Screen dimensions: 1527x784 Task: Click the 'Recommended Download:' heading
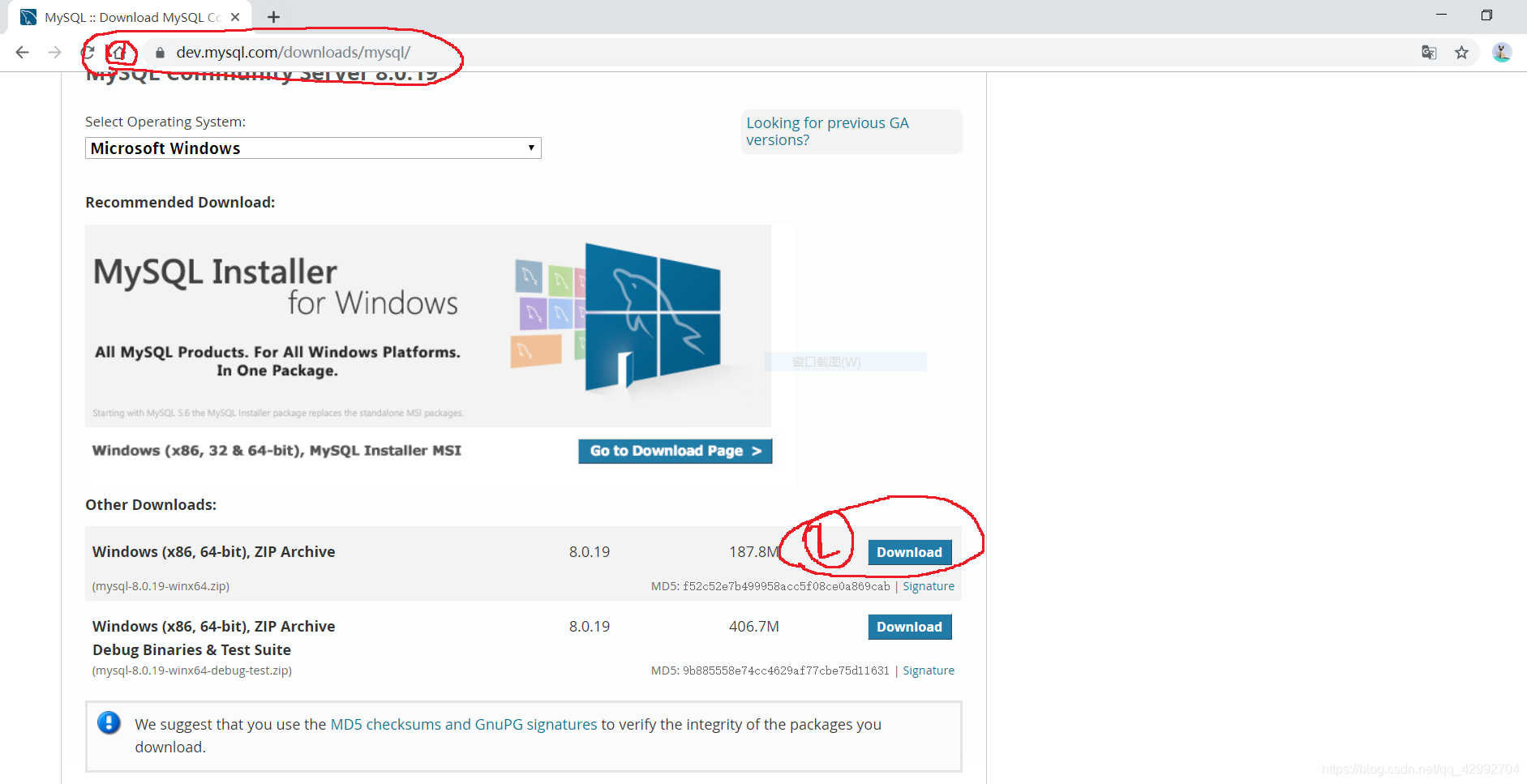(180, 203)
